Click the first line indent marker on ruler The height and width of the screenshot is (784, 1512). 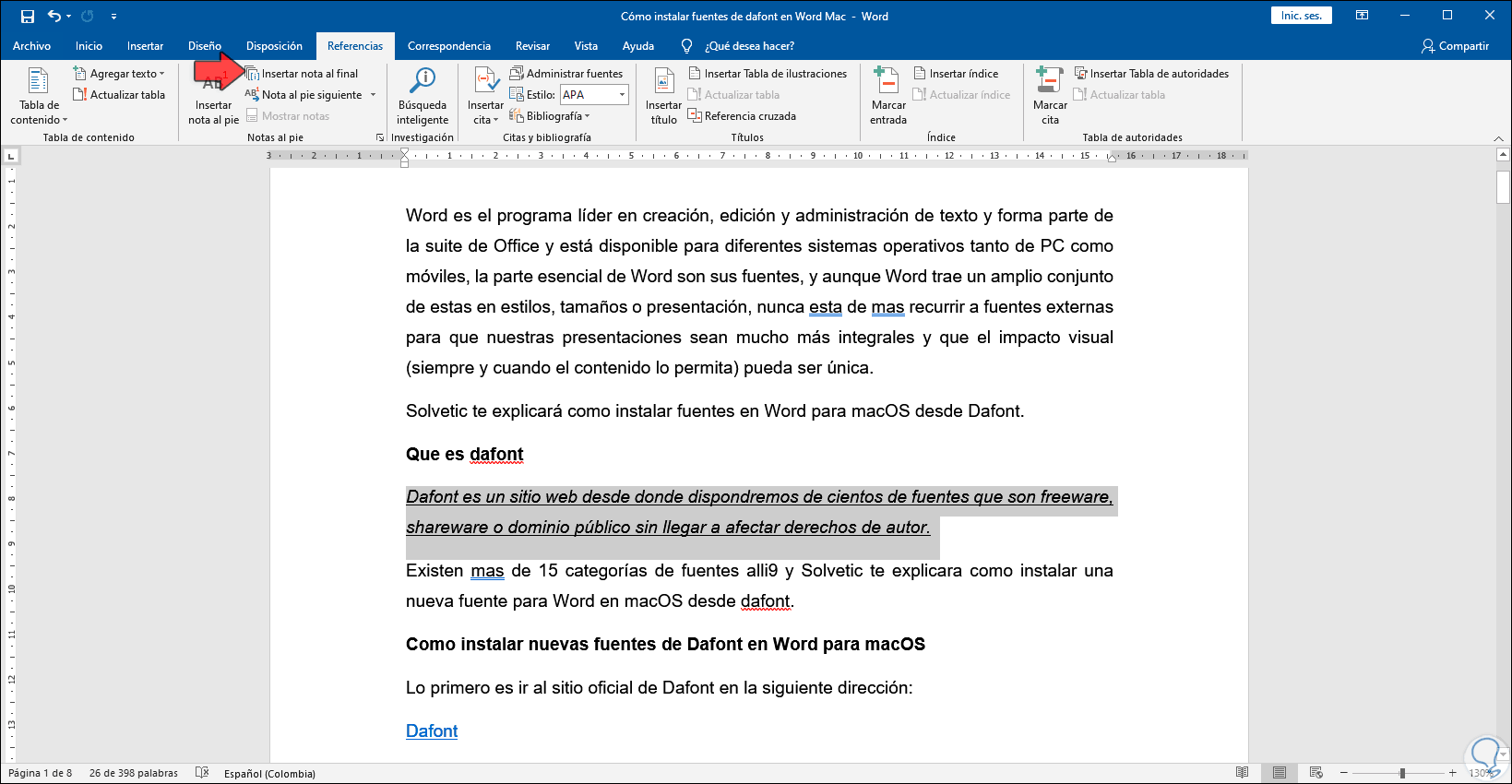tap(404, 152)
